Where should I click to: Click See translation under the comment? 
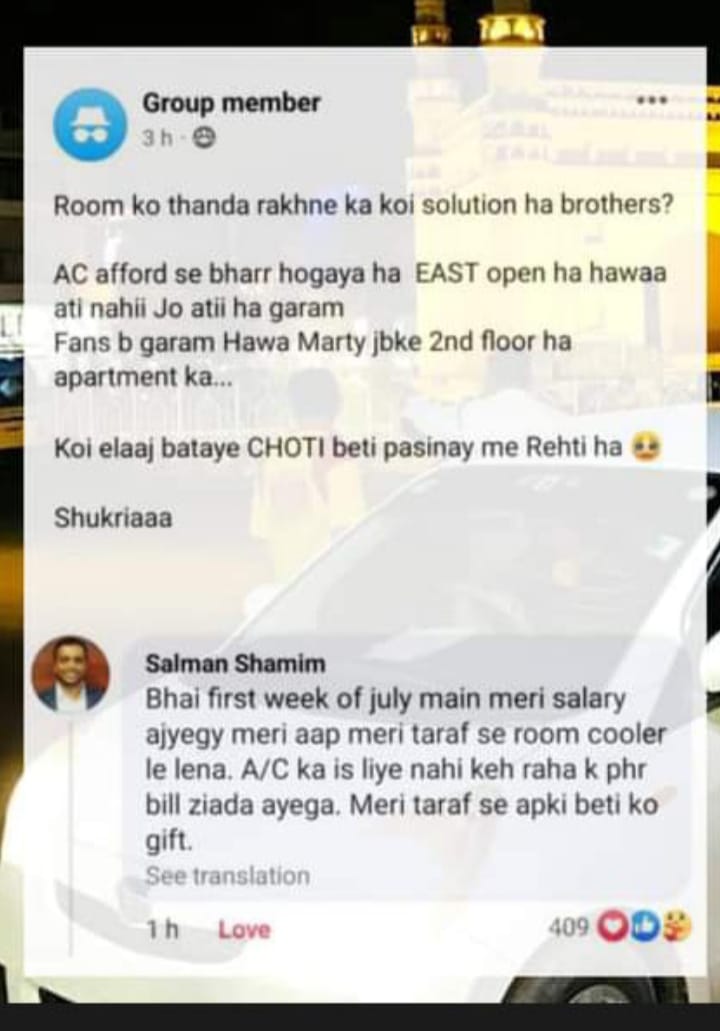pyautogui.click(x=228, y=876)
